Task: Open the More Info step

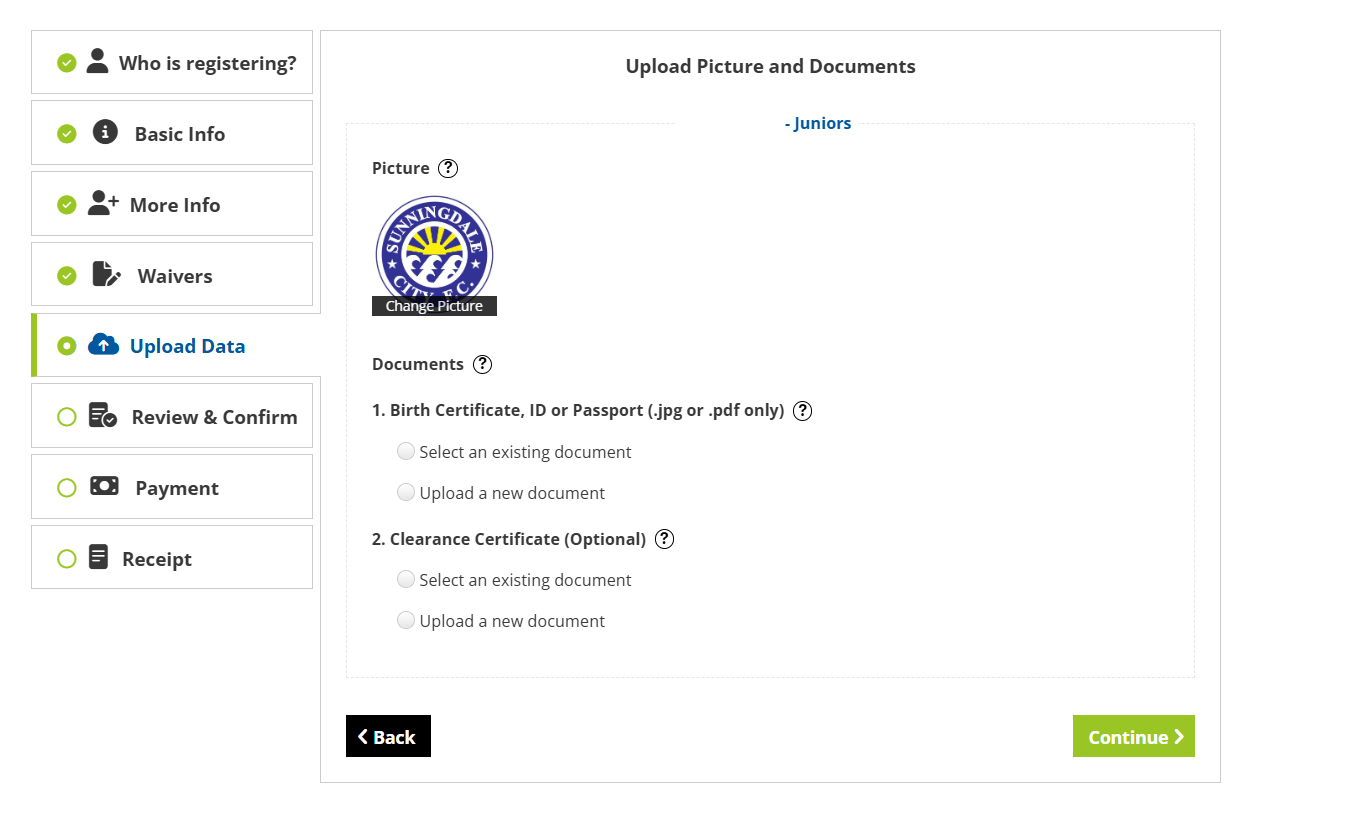Action: pyautogui.click(x=174, y=205)
